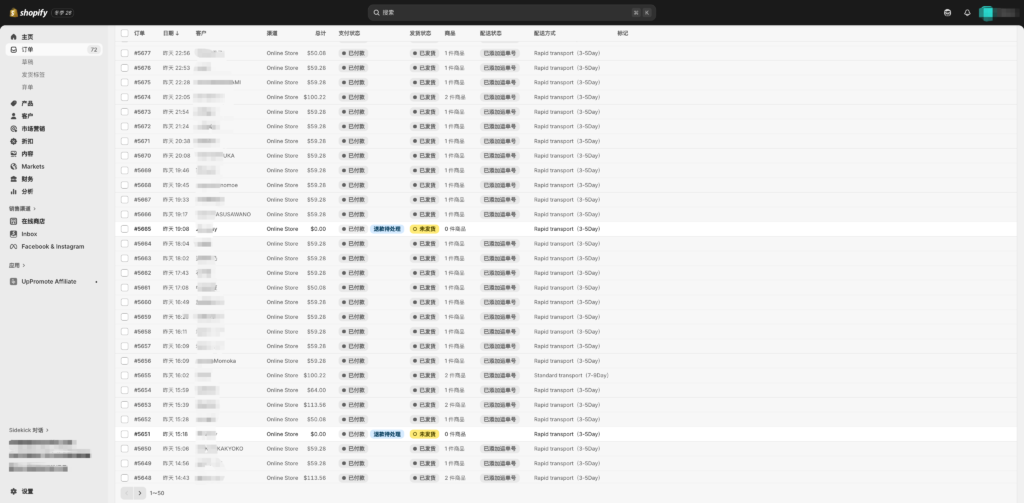Image resolution: width=1024 pixels, height=503 pixels.
Task: Click the 市场营销 marketing target icon
Action: point(14,129)
